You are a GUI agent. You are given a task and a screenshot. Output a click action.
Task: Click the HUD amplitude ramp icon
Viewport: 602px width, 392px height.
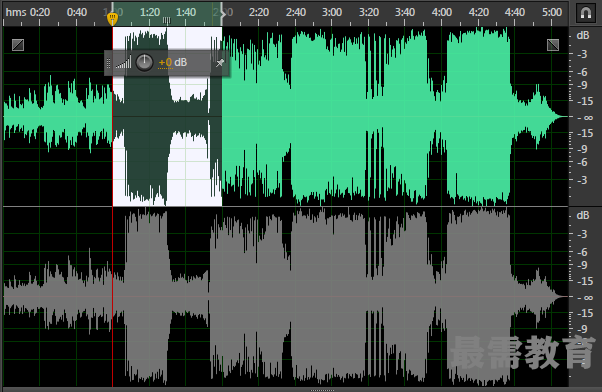[x=123, y=63]
